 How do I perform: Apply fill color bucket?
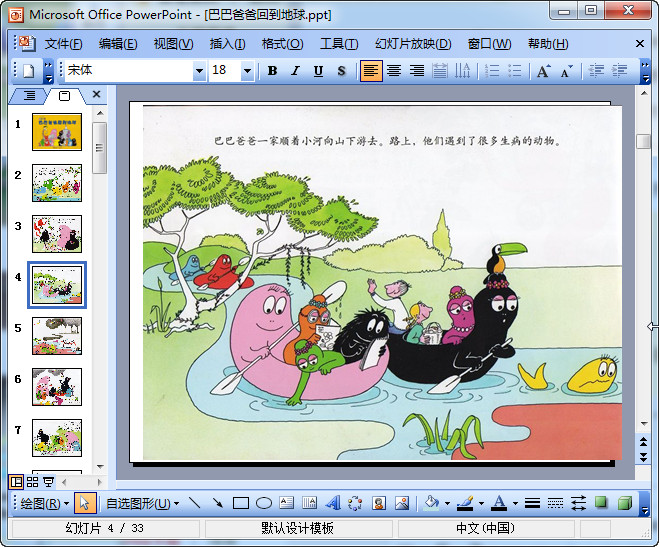[x=432, y=503]
